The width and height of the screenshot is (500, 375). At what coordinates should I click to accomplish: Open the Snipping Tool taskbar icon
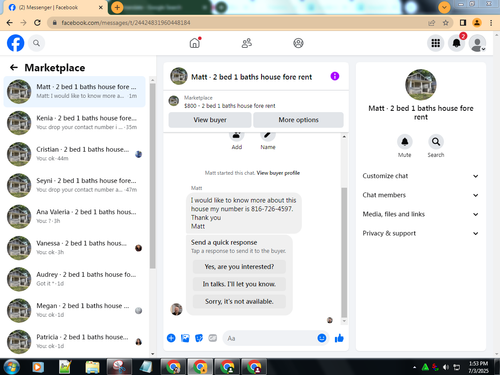click(x=119, y=367)
